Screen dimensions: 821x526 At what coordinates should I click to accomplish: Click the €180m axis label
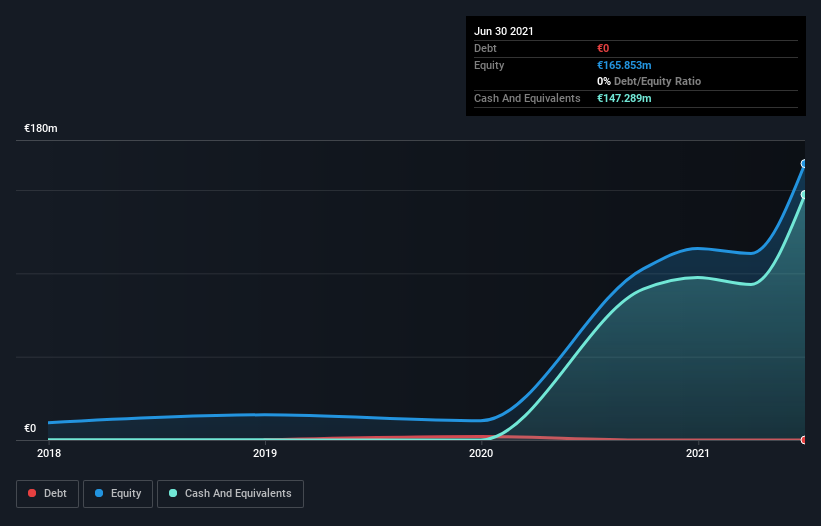click(x=41, y=128)
